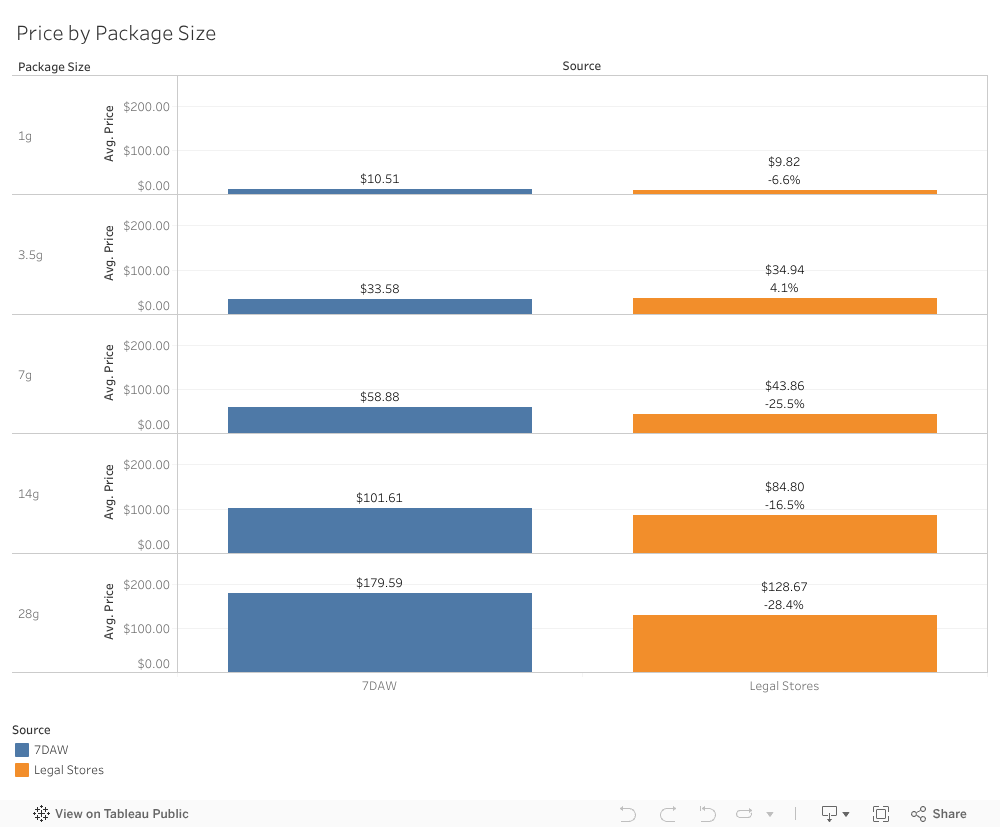The image size is (1000, 827).
Task: Click the Share button
Action: 939,814
